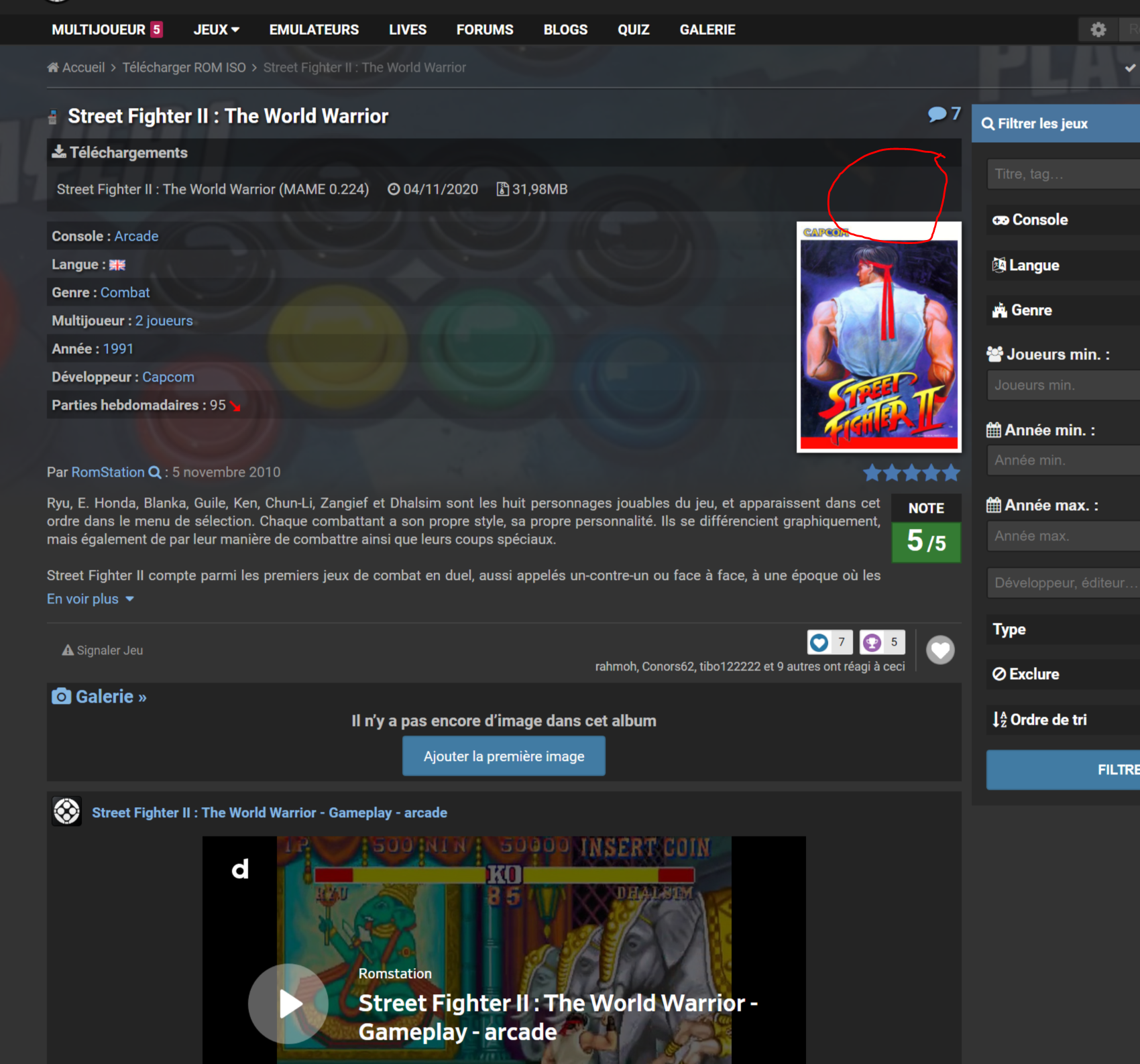Click the Arcade console link
This screenshot has height=1064, width=1140.
[136, 236]
